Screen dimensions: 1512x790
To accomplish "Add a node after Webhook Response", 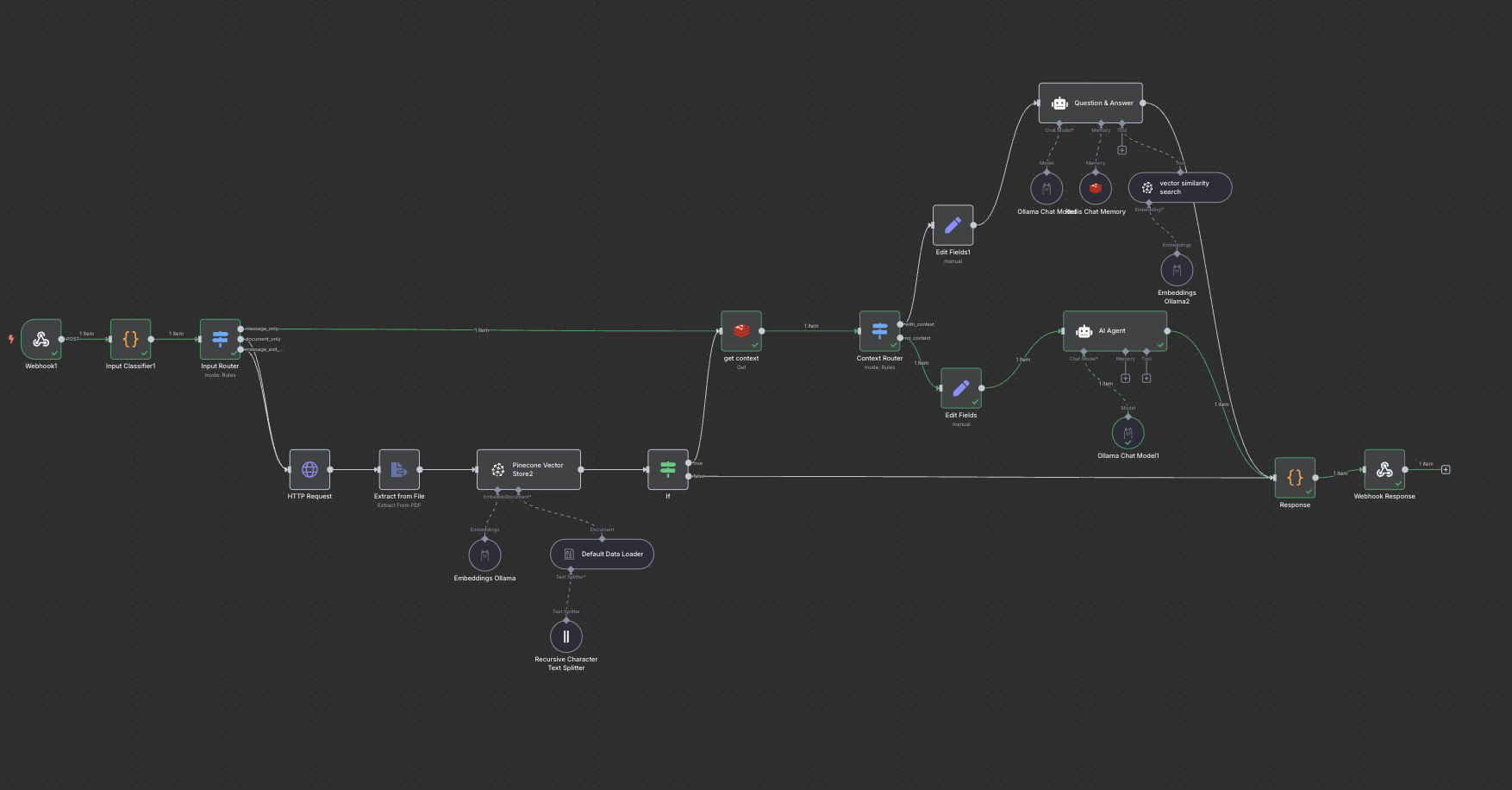I will click(x=1446, y=469).
